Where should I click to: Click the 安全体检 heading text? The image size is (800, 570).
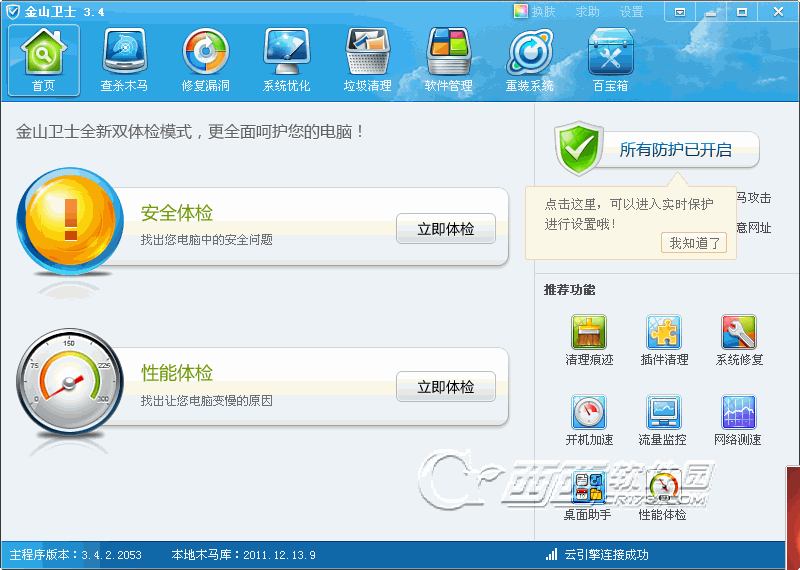pyautogui.click(x=177, y=213)
